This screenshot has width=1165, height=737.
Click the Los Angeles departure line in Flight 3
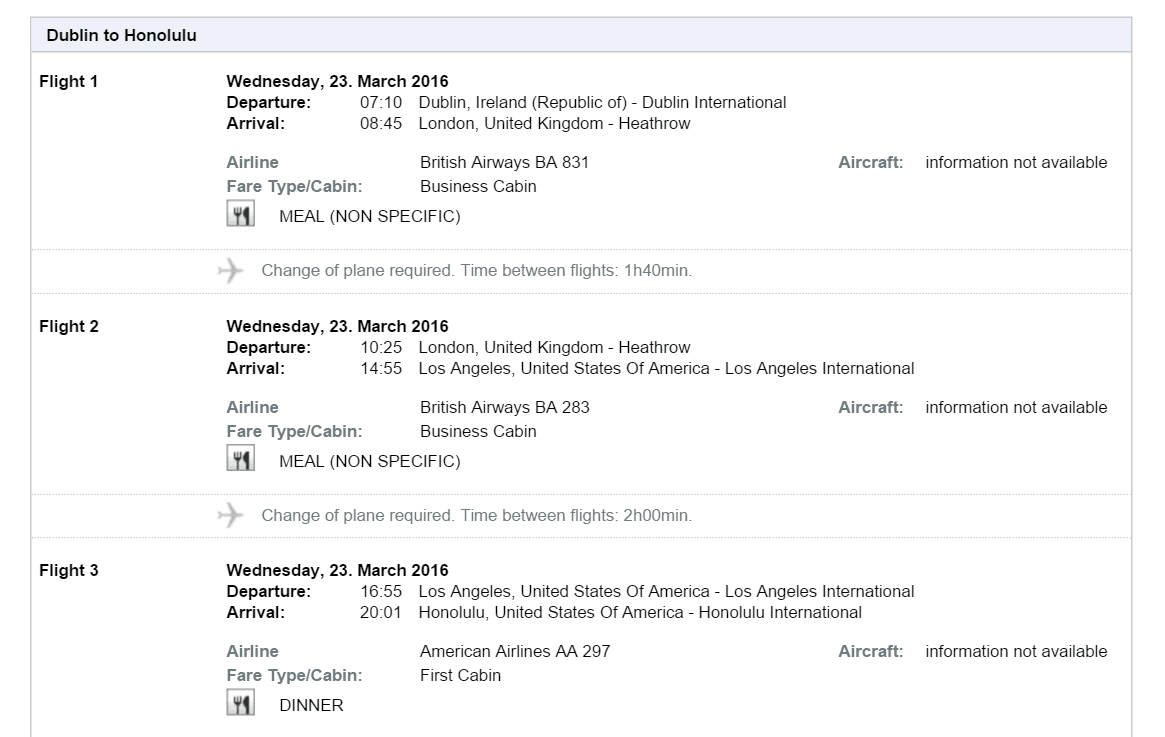coord(666,592)
